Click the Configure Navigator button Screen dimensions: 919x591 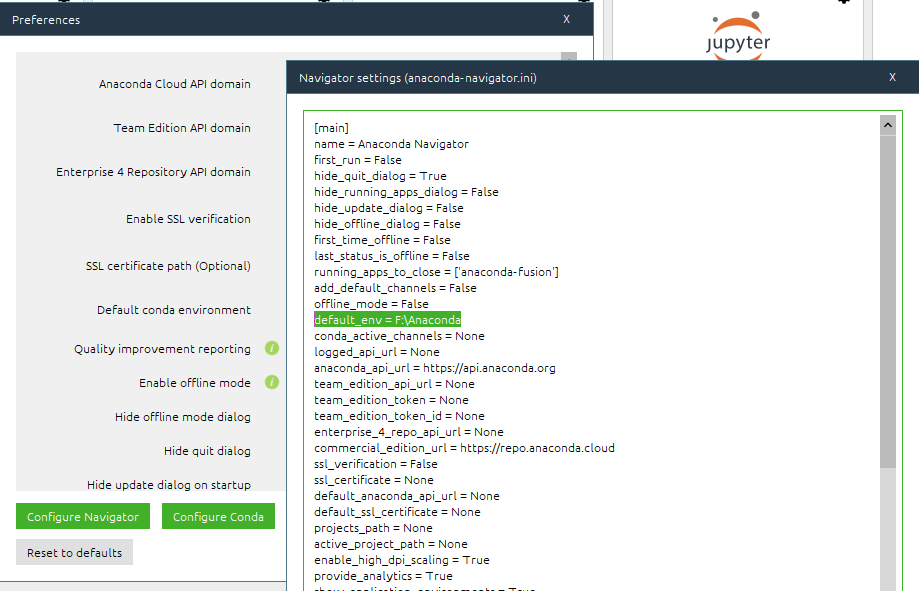tap(83, 516)
